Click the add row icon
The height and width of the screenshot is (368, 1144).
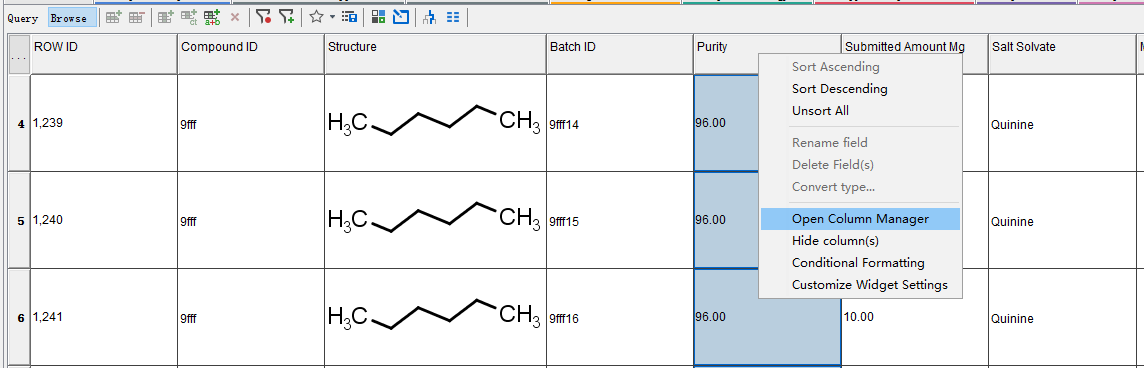click(113, 17)
